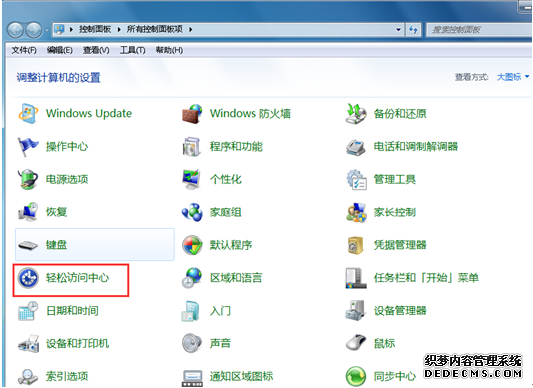Click the address bar refresh button
Image resolution: width=533 pixels, height=388 pixels.
coord(413,30)
